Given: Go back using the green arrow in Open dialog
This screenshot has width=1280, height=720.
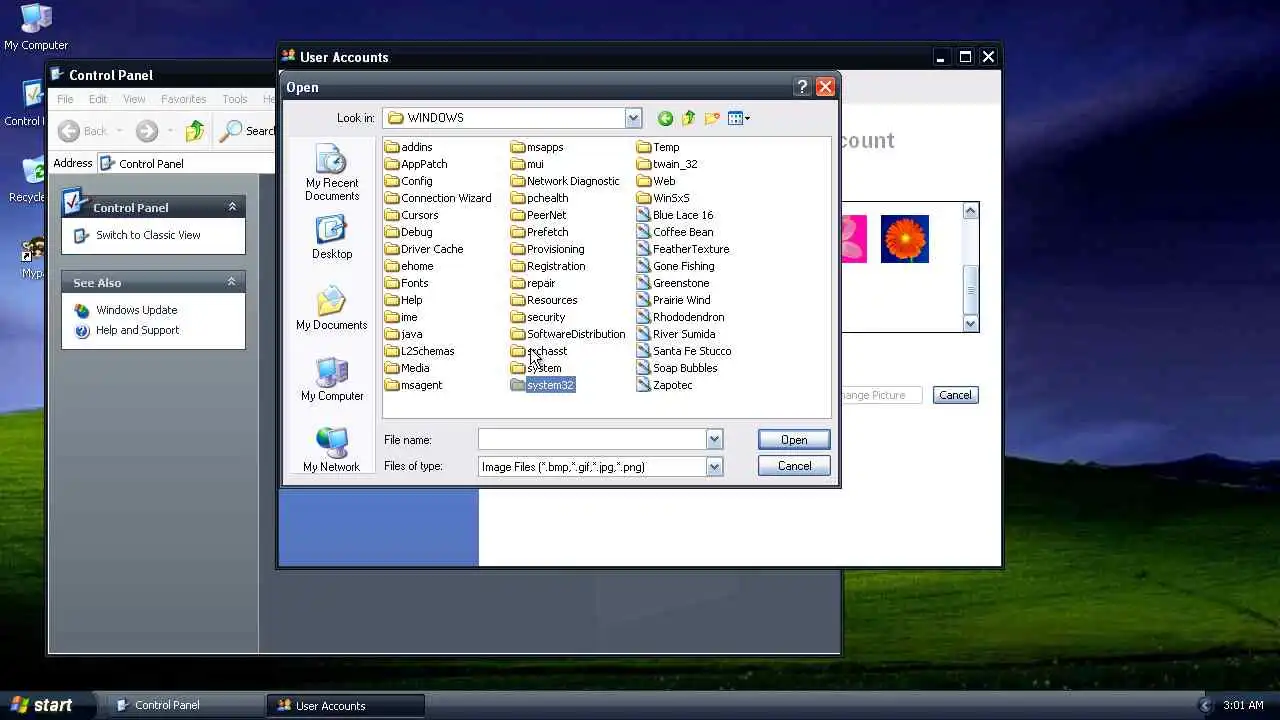Looking at the screenshot, I should click(x=665, y=118).
